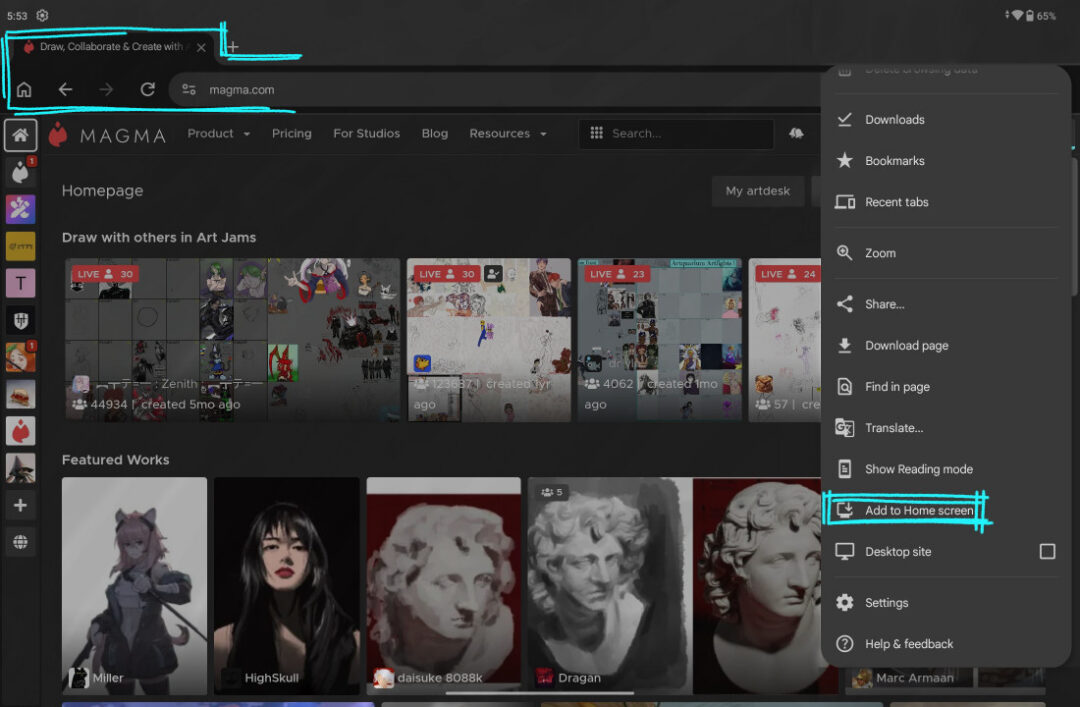
Task: Open the Home icon in Magma's sidebar
Action: point(21,135)
